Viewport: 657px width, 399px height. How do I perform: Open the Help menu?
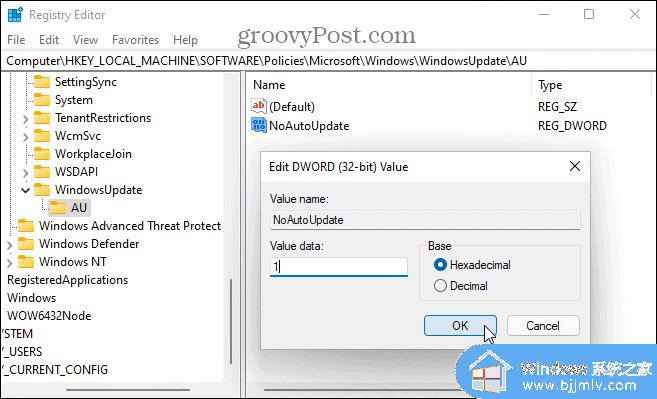pyautogui.click(x=185, y=40)
